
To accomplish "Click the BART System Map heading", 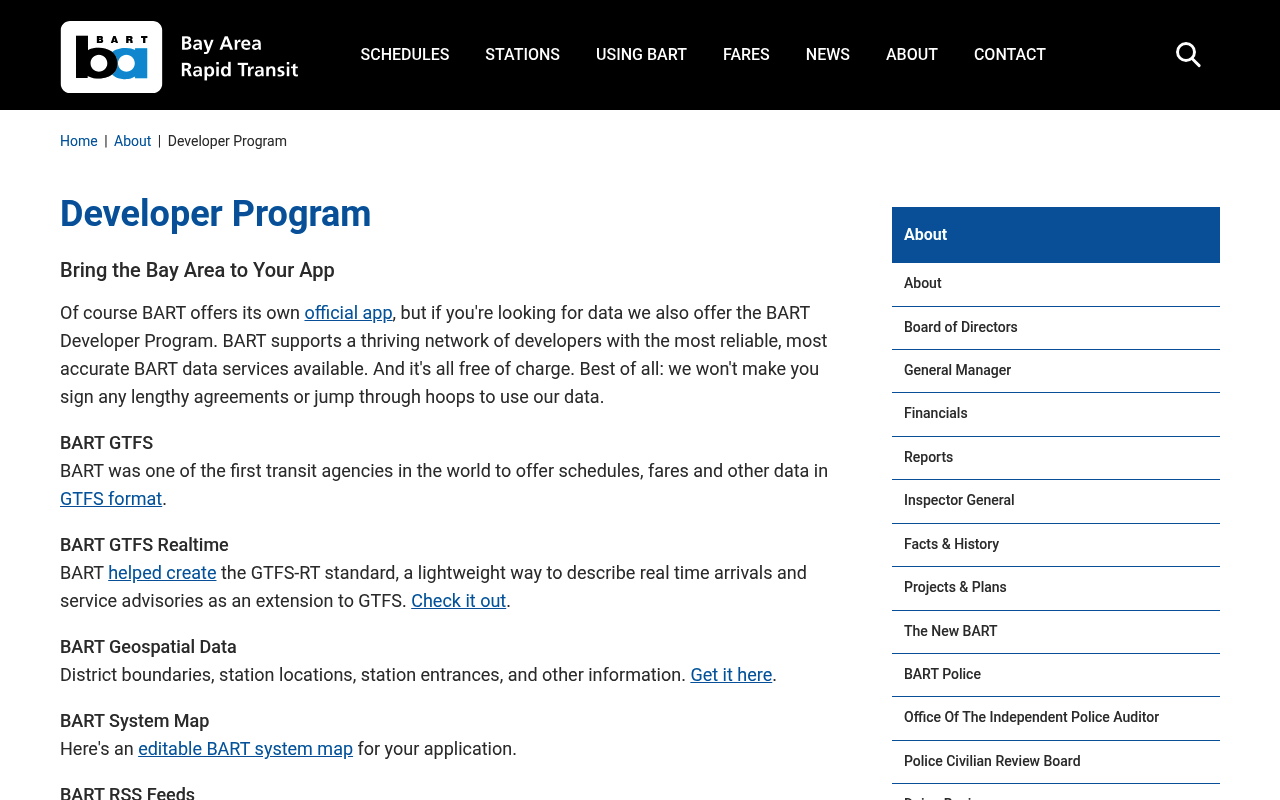I will [x=134, y=721].
